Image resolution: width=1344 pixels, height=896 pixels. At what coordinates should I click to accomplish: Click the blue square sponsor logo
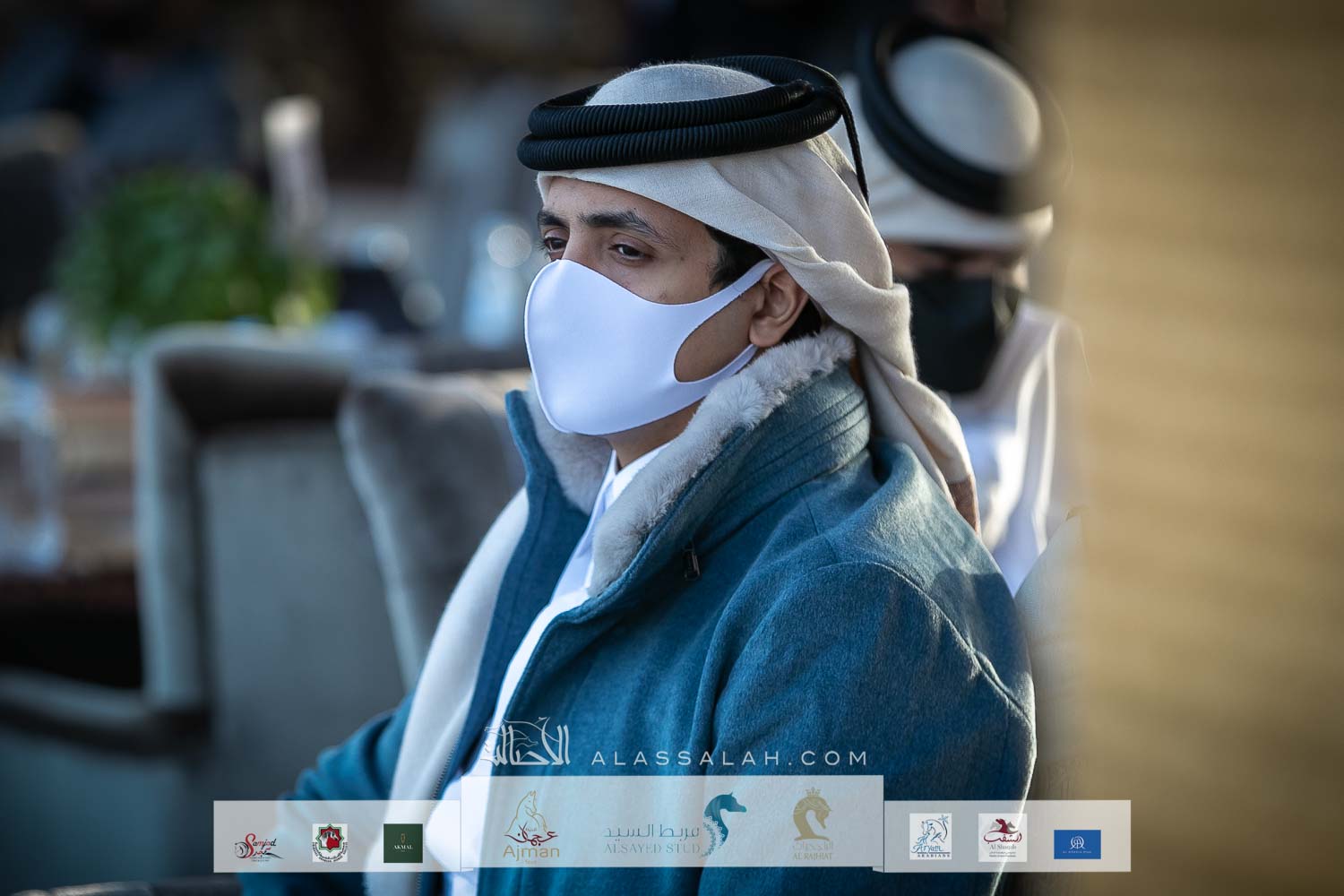[x=1077, y=842]
